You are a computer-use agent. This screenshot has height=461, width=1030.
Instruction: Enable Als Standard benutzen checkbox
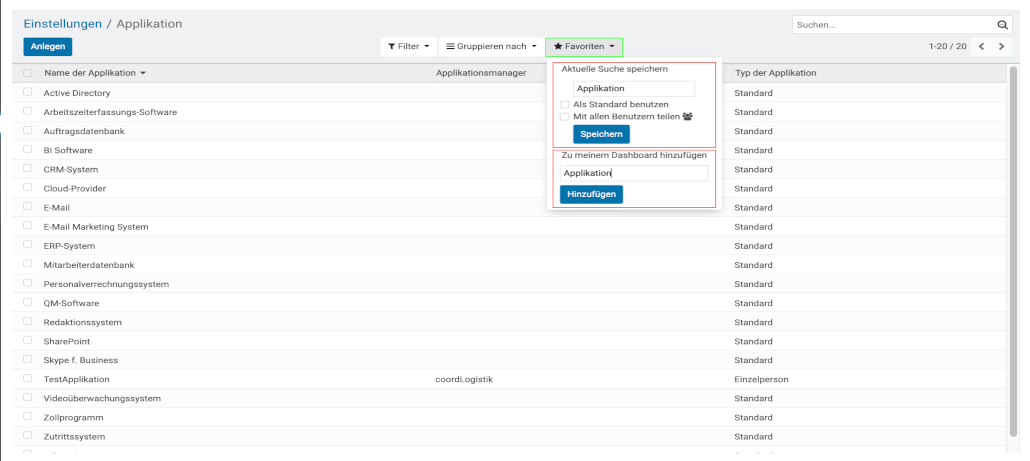click(565, 104)
